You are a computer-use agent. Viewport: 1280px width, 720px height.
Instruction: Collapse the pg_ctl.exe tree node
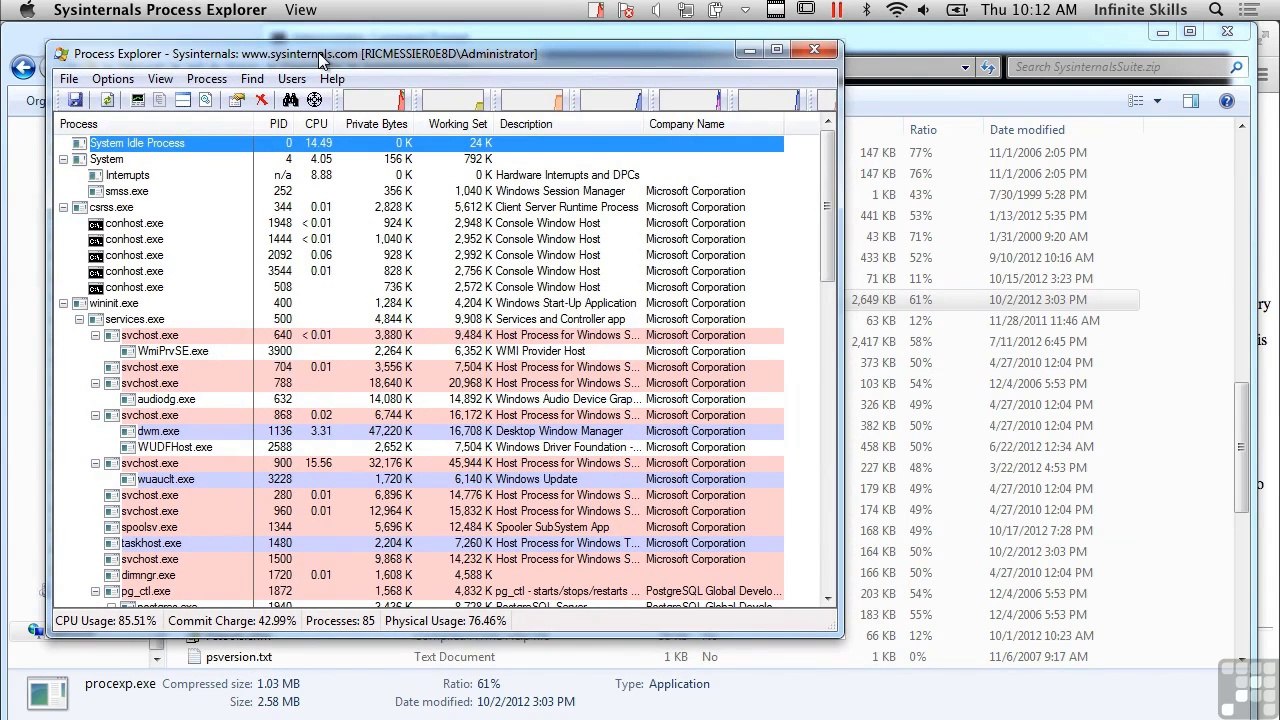pyautogui.click(x=95, y=591)
